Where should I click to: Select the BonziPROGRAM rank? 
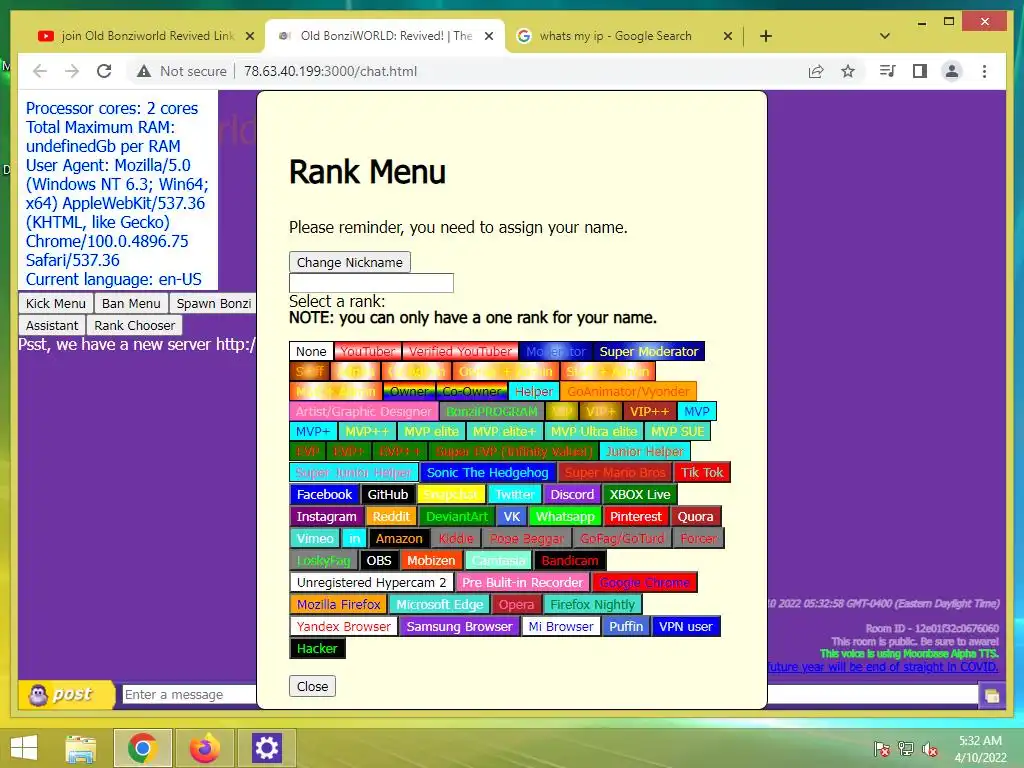492,411
